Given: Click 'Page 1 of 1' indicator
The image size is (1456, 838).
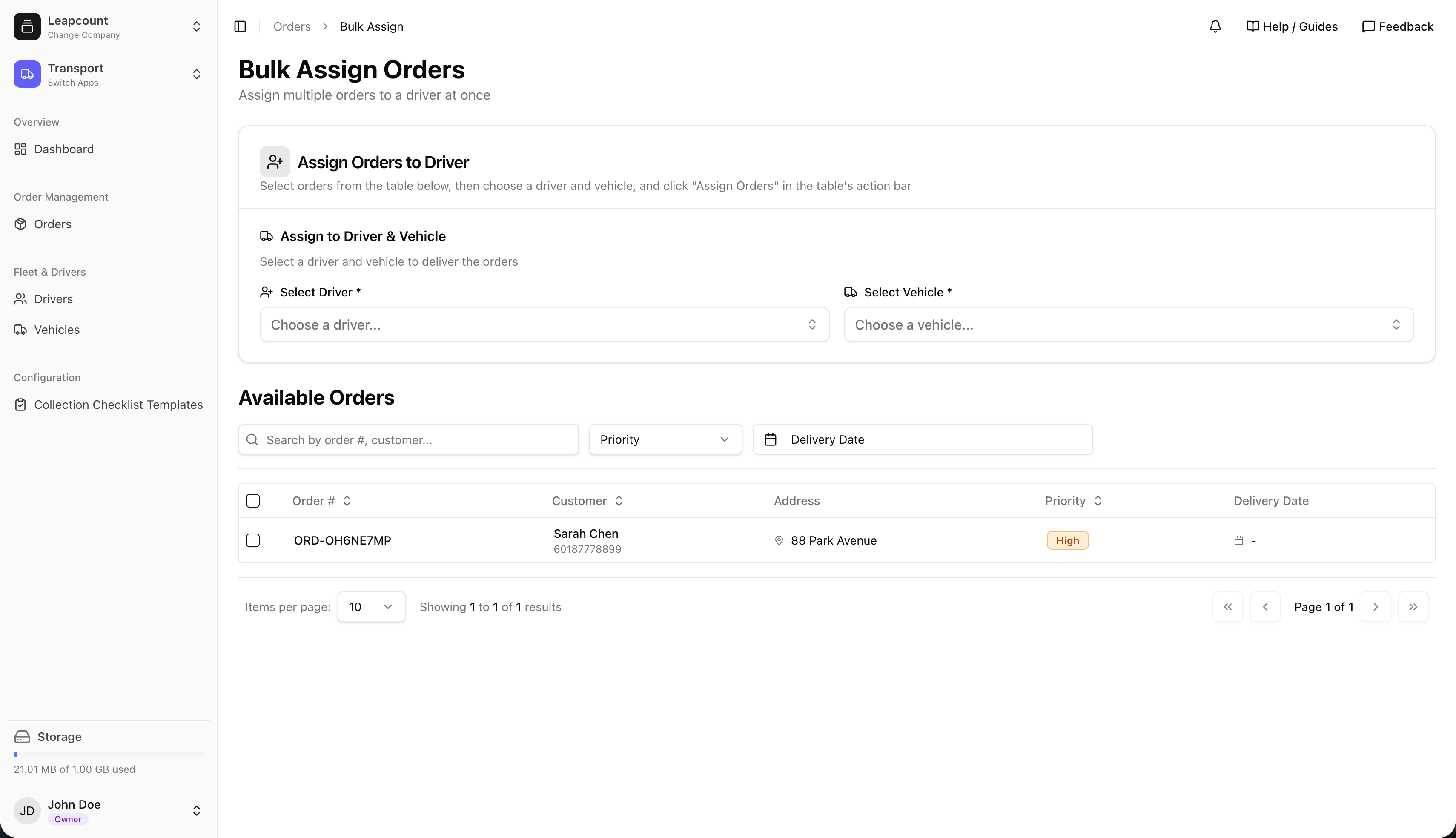Looking at the screenshot, I should click(x=1324, y=607).
